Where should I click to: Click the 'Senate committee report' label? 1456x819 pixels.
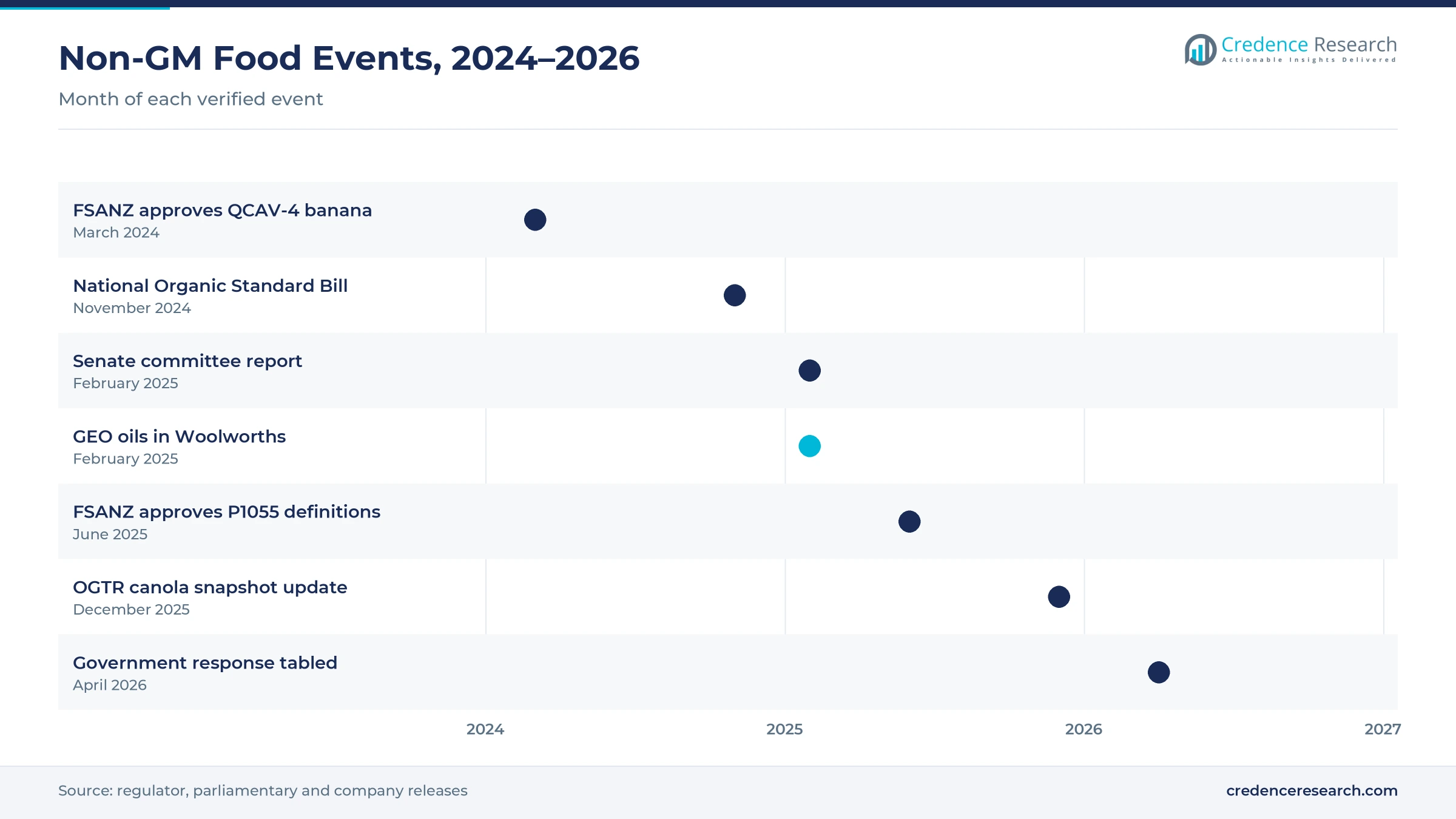[187, 362]
